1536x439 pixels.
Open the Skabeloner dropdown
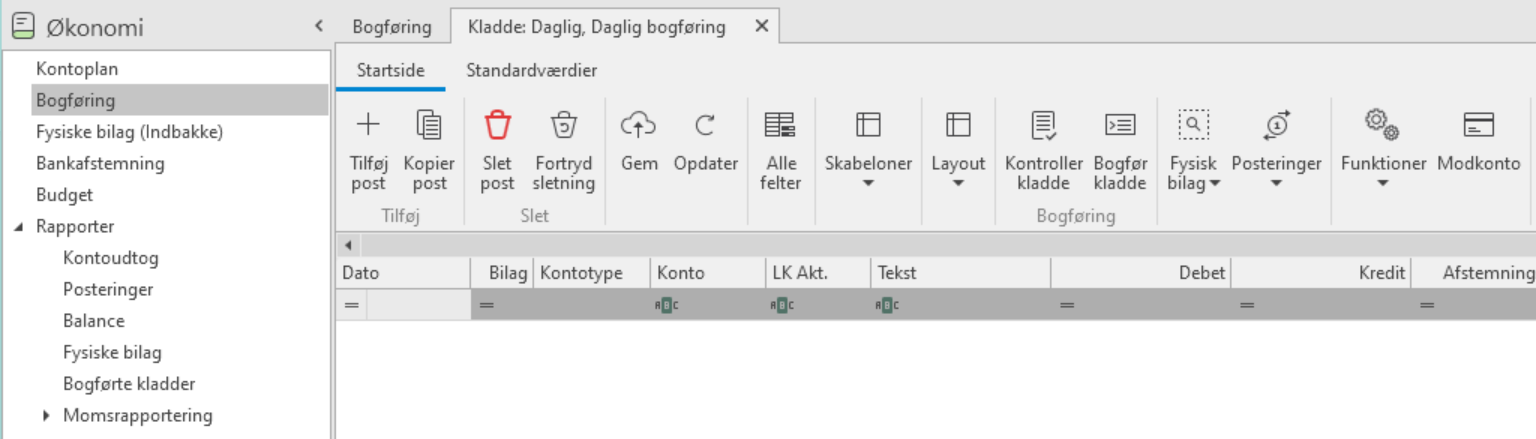[868, 150]
